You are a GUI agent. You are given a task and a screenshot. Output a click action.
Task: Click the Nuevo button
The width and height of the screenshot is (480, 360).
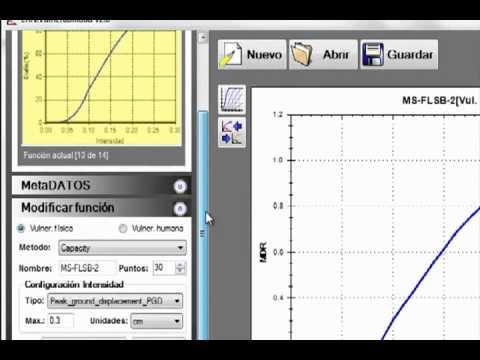pyautogui.click(x=252, y=54)
